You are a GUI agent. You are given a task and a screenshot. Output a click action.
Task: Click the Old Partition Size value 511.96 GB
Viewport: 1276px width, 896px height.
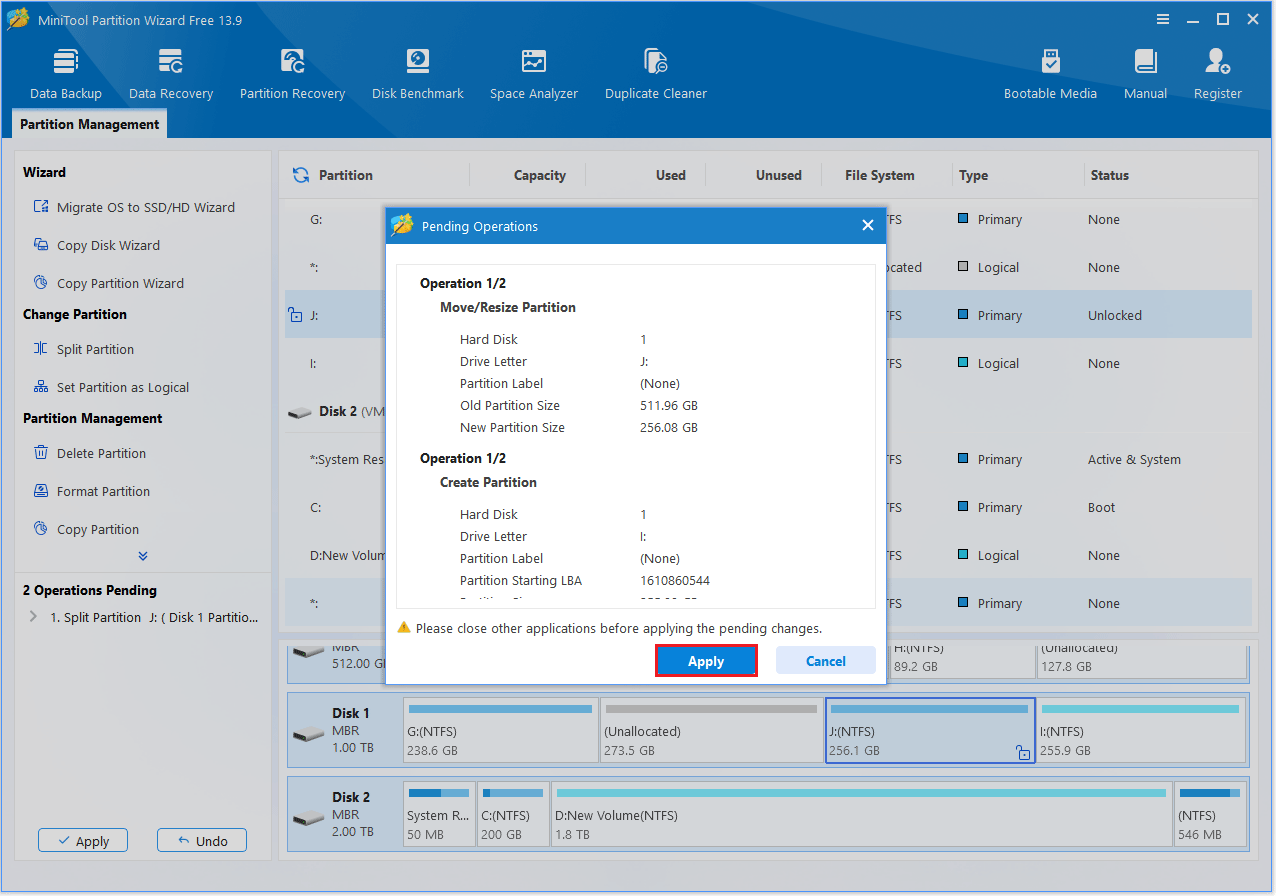click(669, 405)
